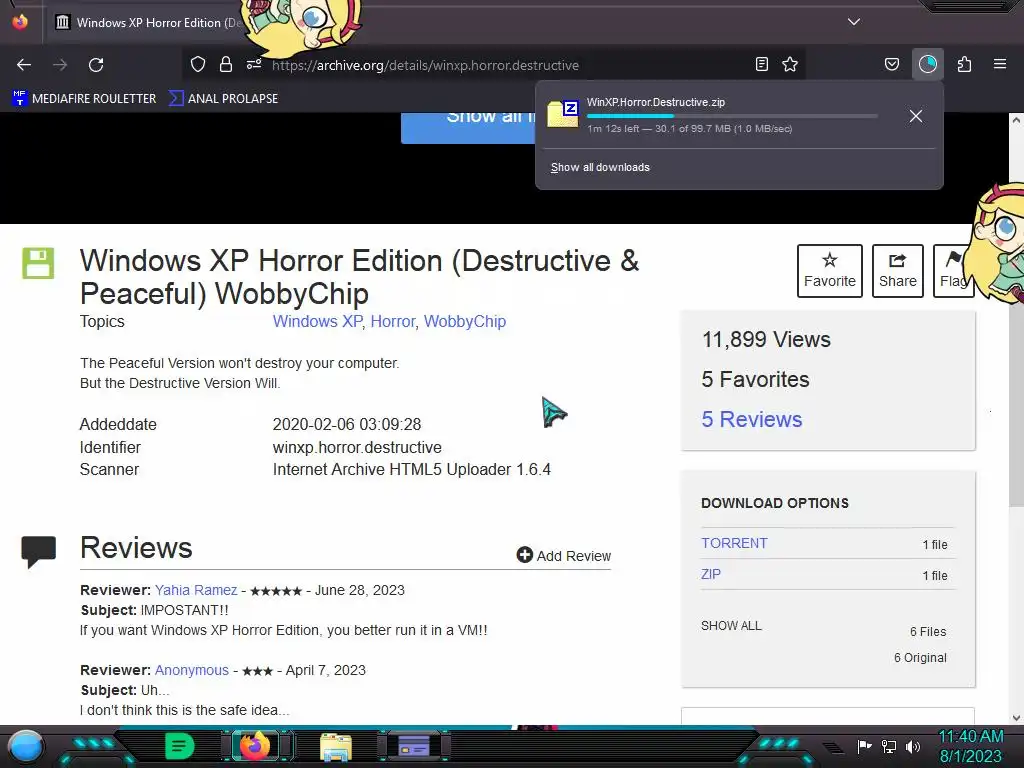
Task: Click scrollbar up arrow
Action: click(1016, 120)
